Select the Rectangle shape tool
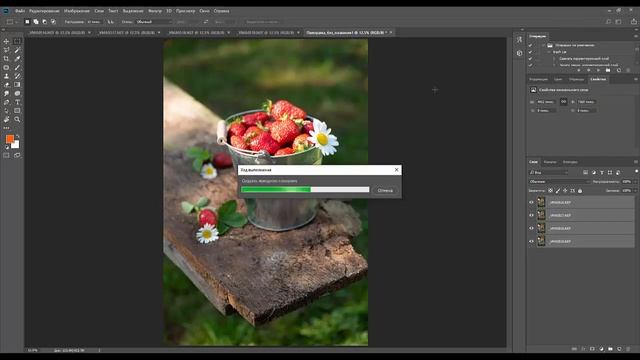The width and height of the screenshot is (640, 360). tap(17, 111)
